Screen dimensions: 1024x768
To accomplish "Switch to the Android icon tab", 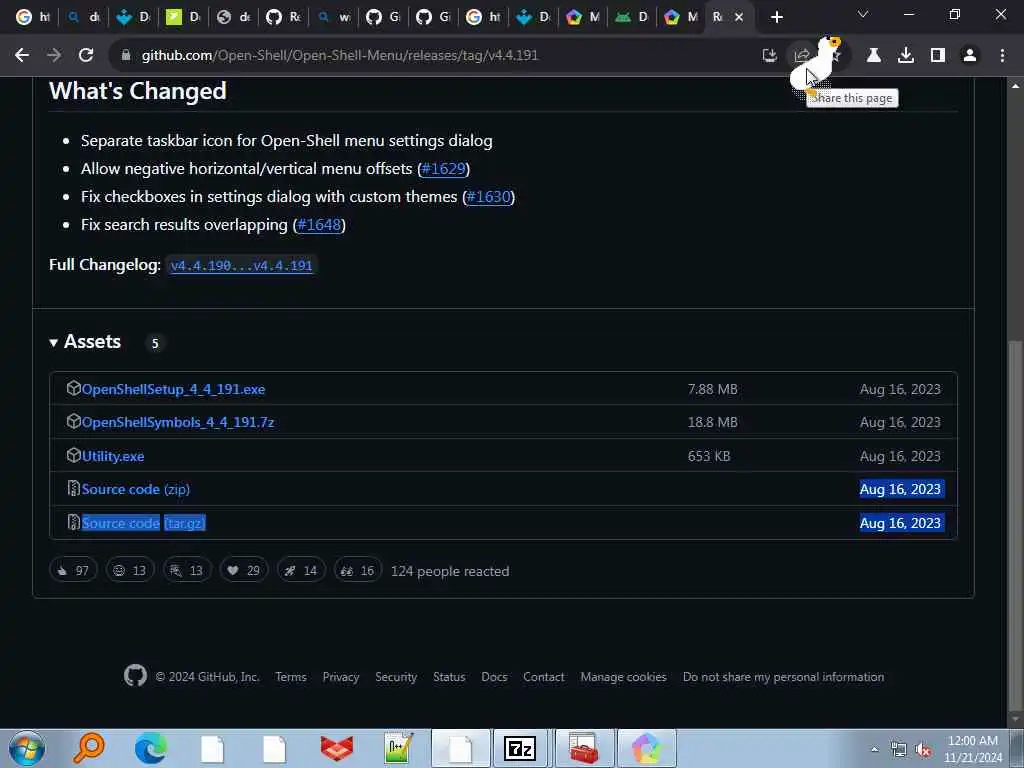I will [x=632, y=17].
